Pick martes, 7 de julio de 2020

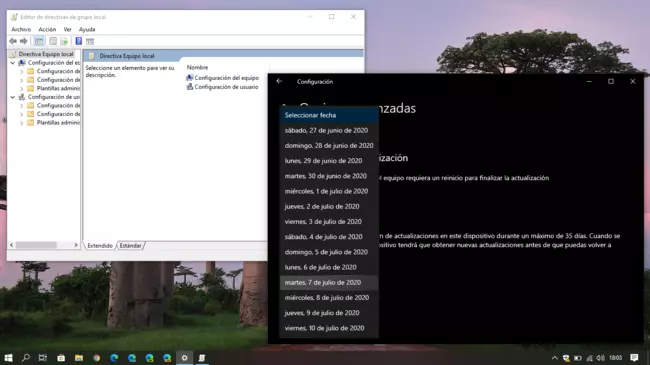(329, 282)
